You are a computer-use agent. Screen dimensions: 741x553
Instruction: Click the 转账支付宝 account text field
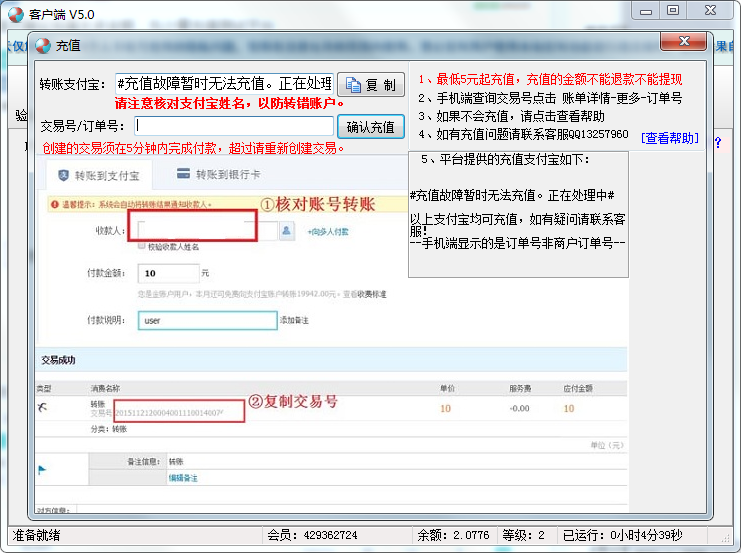(224, 84)
